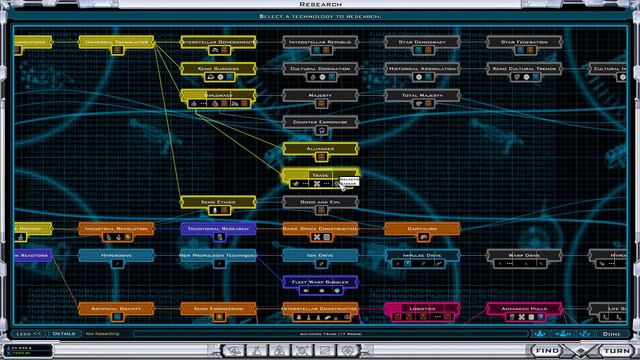Select the New Propulsion Techniques technology
Screen dimensions: 640x360
point(218,255)
